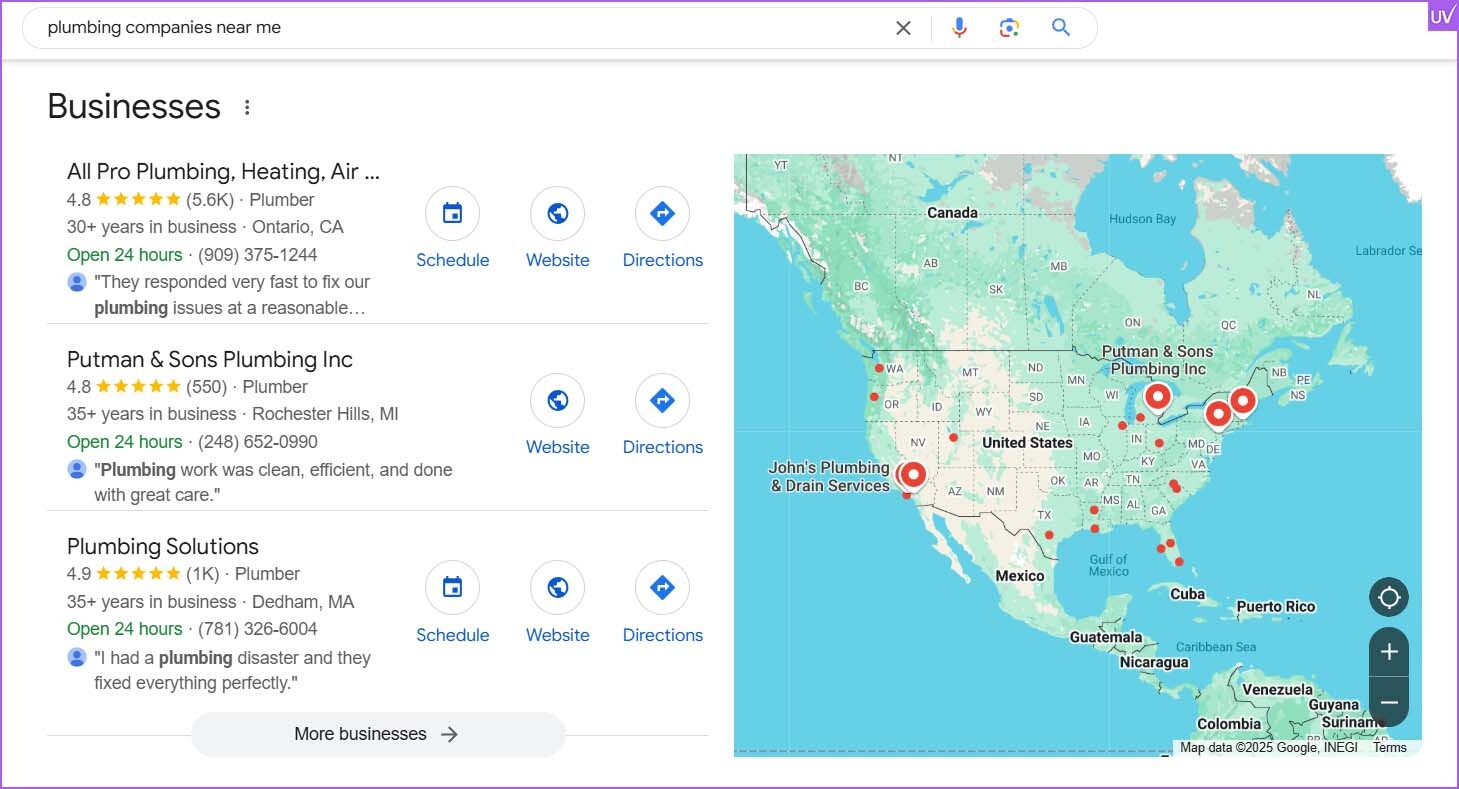
Task: Click "United States" label on map
Action: point(1027,442)
